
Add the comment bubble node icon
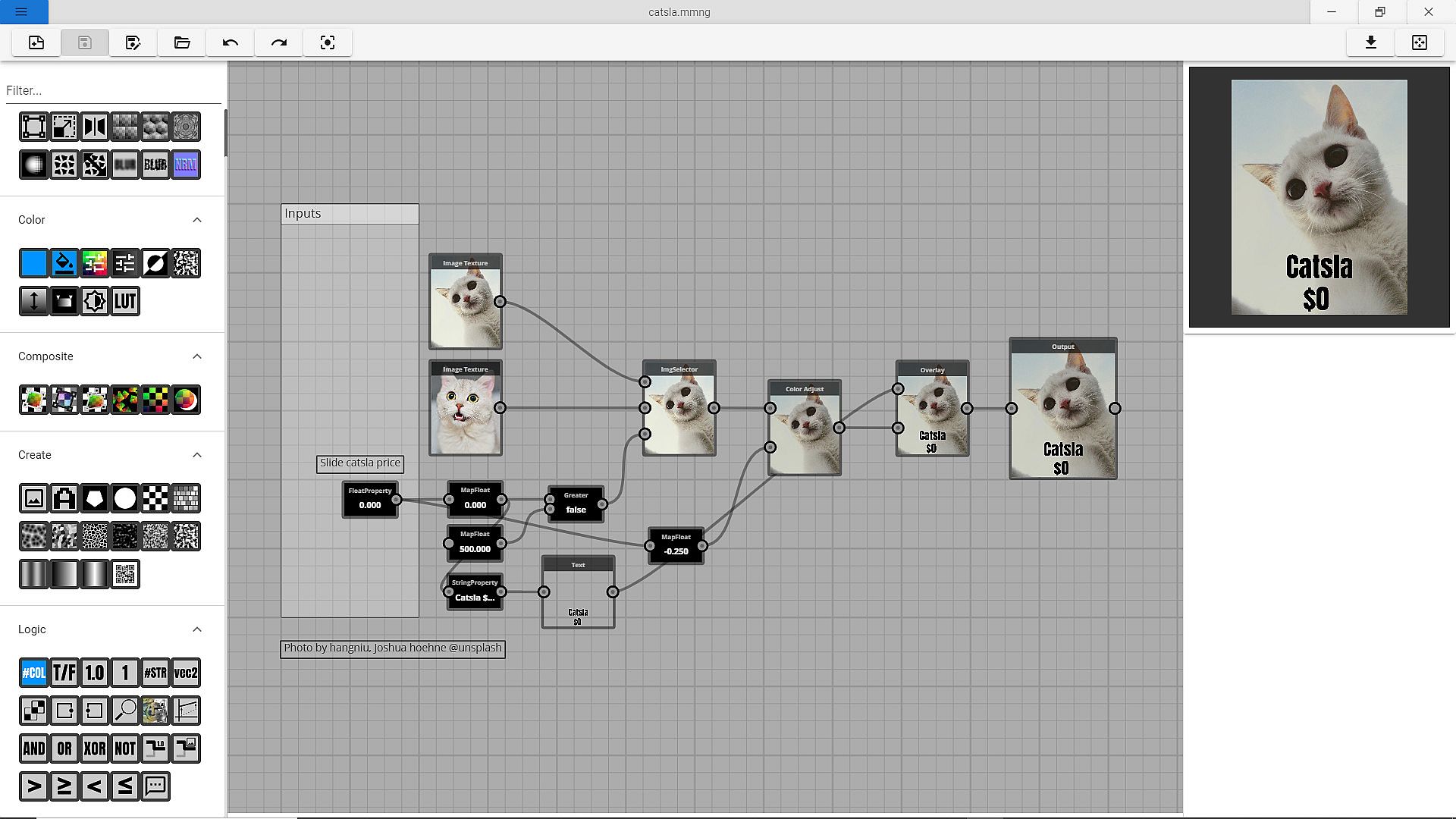pos(155,786)
